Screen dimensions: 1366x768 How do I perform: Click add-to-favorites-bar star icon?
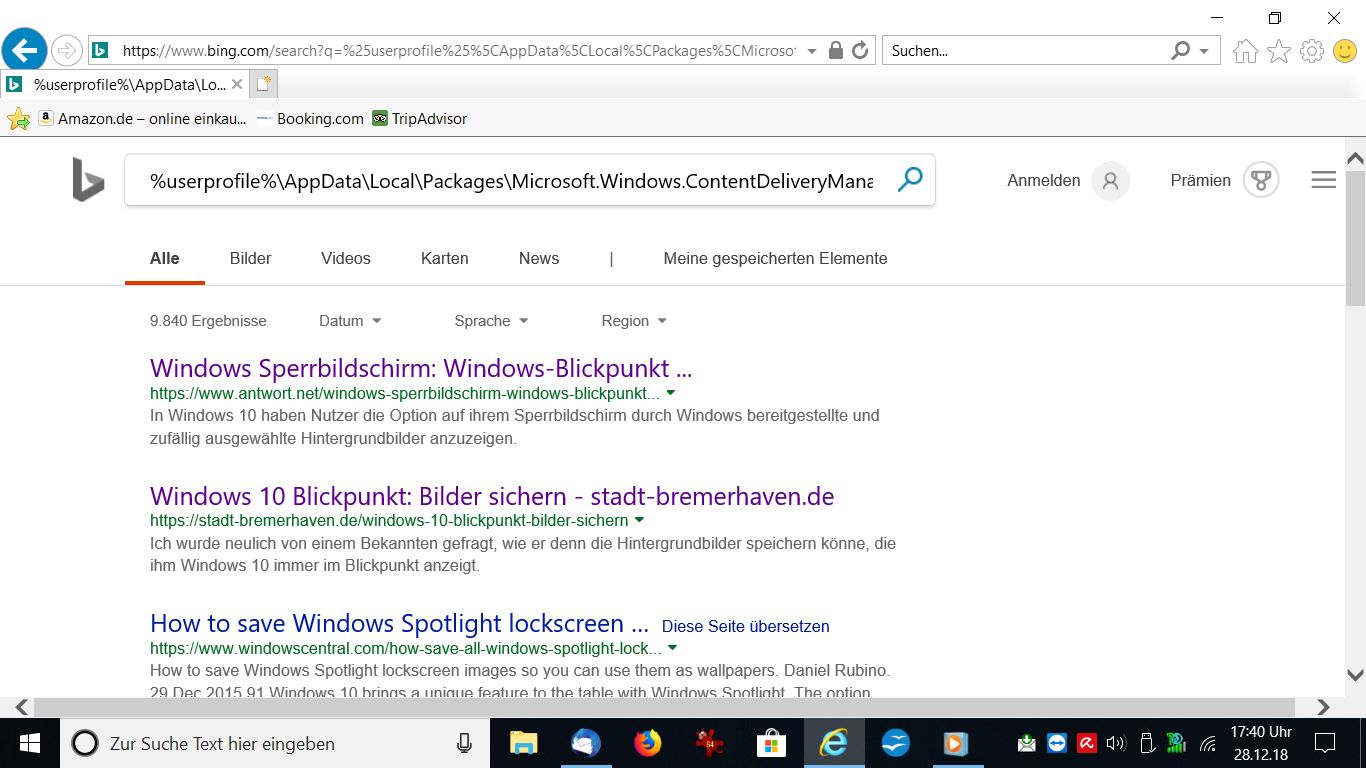click(x=18, y=119)
